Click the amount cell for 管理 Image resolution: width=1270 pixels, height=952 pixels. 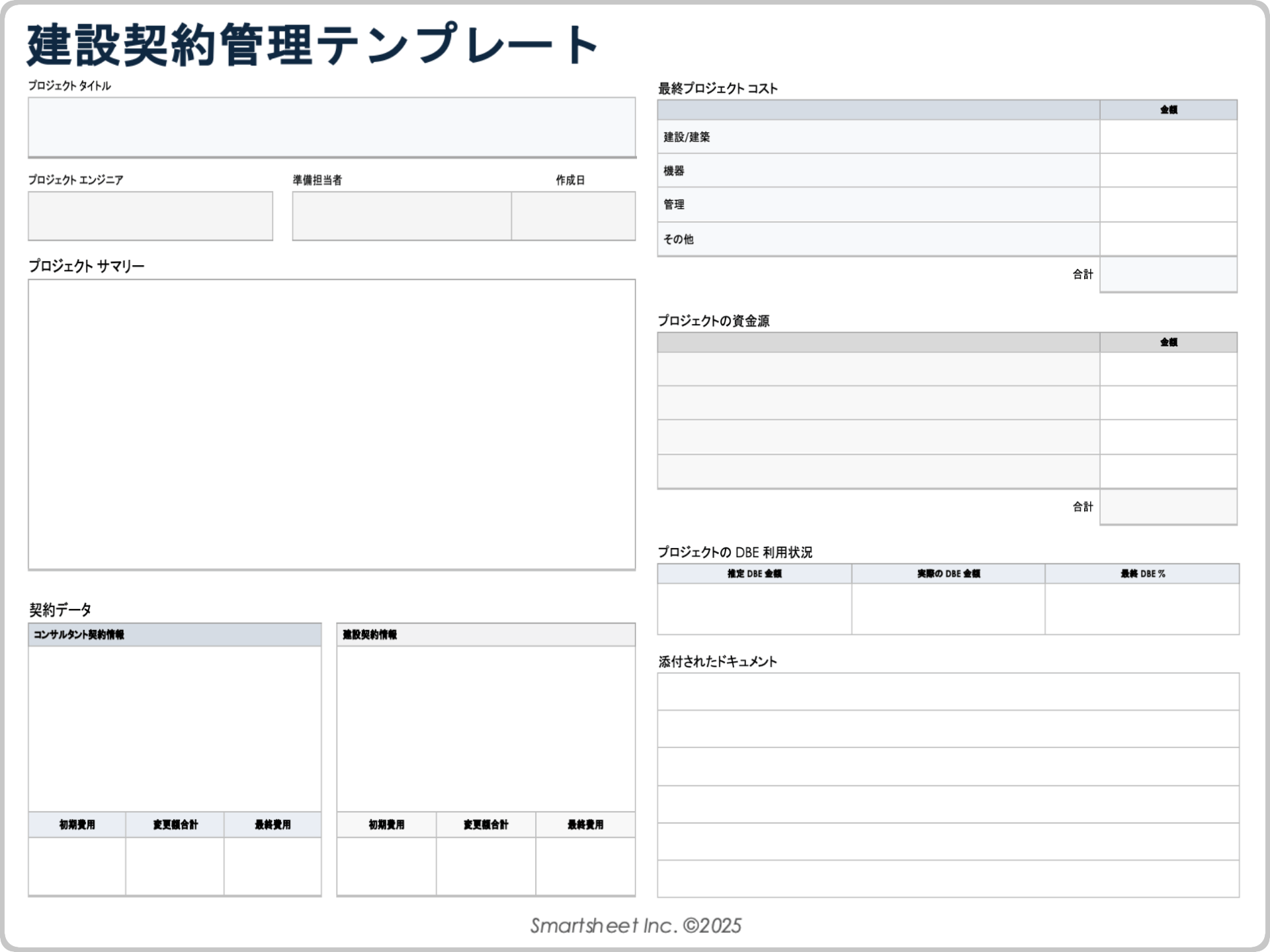click(1168, 204)
